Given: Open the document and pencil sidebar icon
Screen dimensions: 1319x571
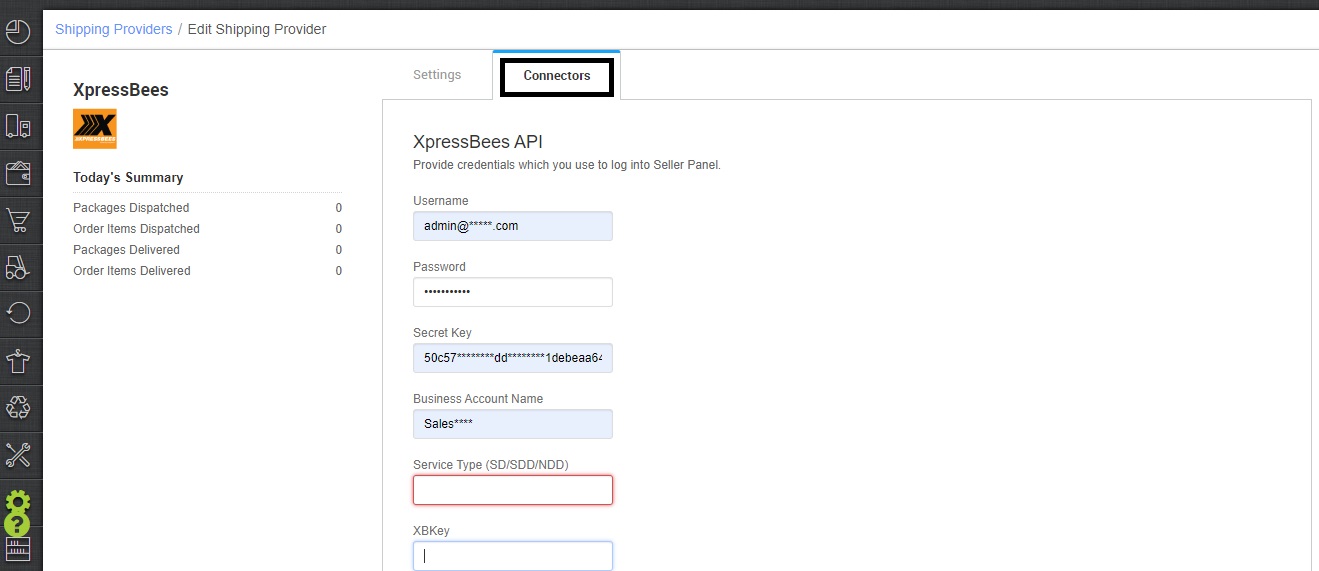Looking at the screenshot, I should coord(19,79).
